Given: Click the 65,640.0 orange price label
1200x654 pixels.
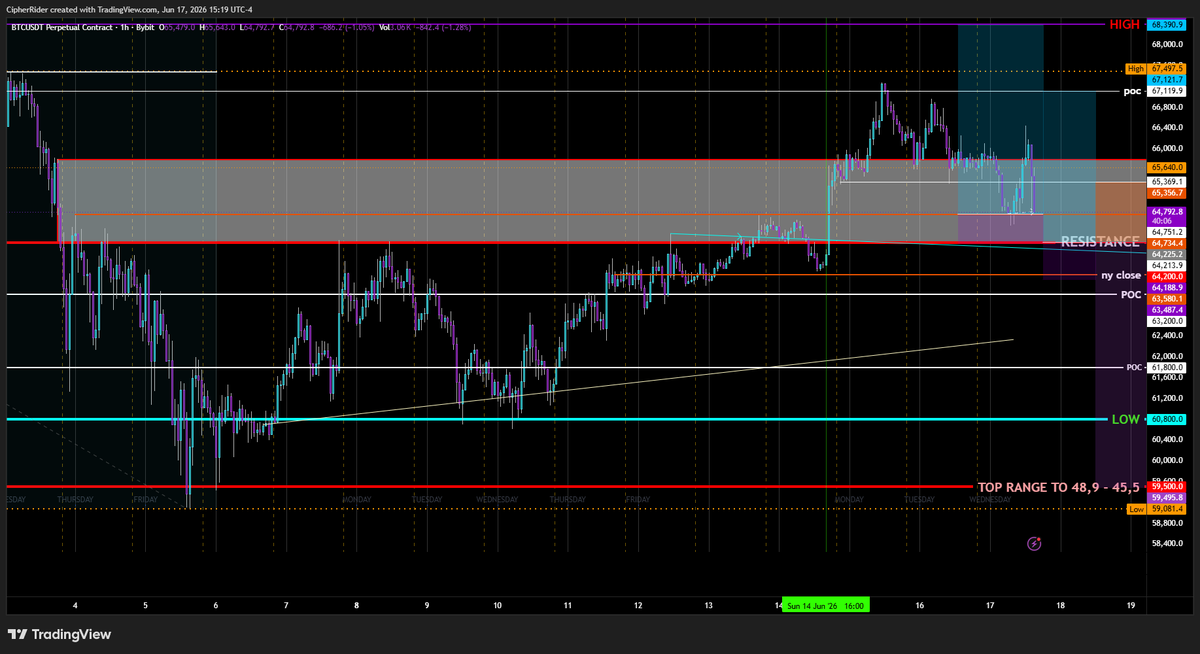Looking at the screenshot, I should (x=1167, y=167).
